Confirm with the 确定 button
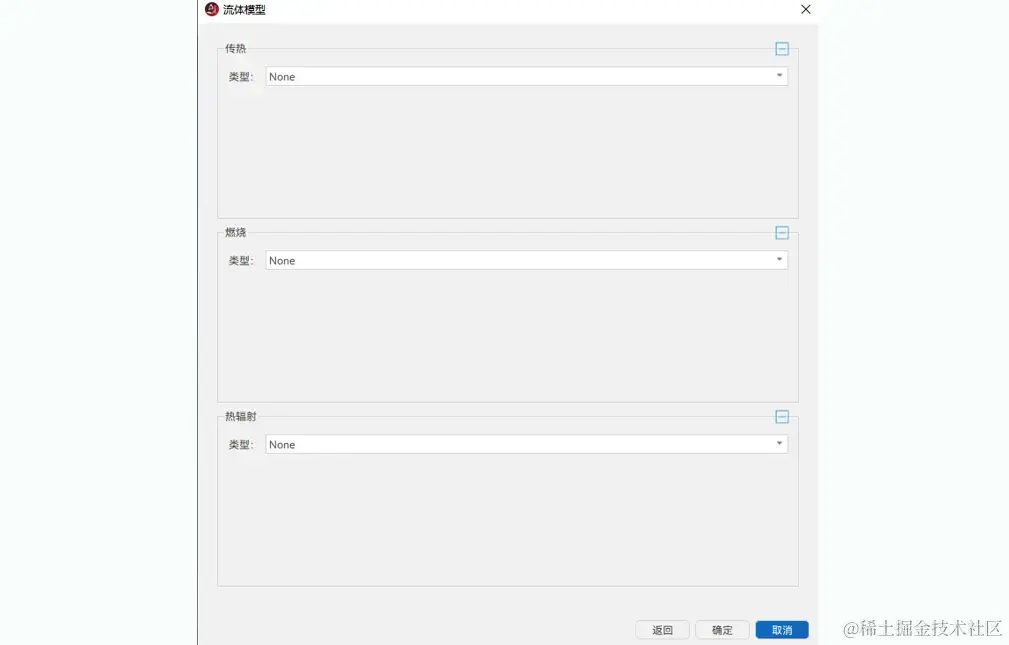The image size is (1009, 645). coord(722,630)
